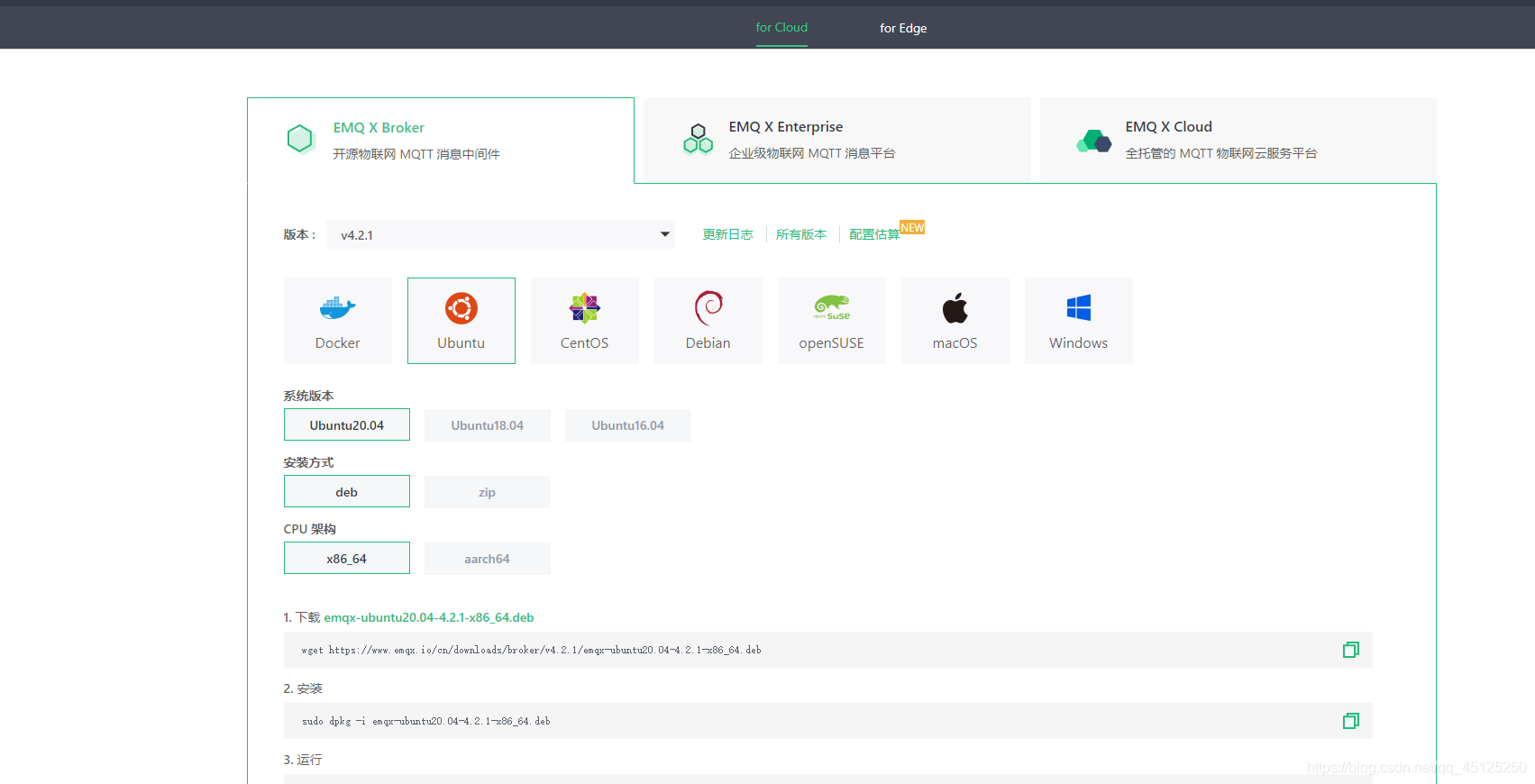Click the 企业级物联网 MQTT 消息平台 subtitle
The width and height of the screenshot is (1535, 784).
(812, 153)
